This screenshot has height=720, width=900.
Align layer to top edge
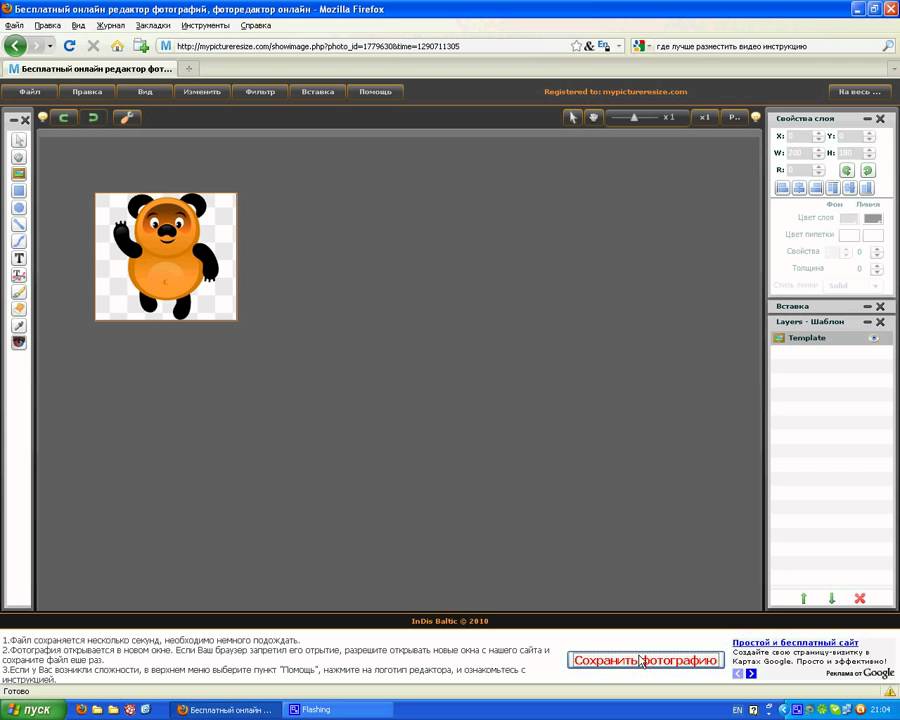pyautogui.click(x=833, y=188)
